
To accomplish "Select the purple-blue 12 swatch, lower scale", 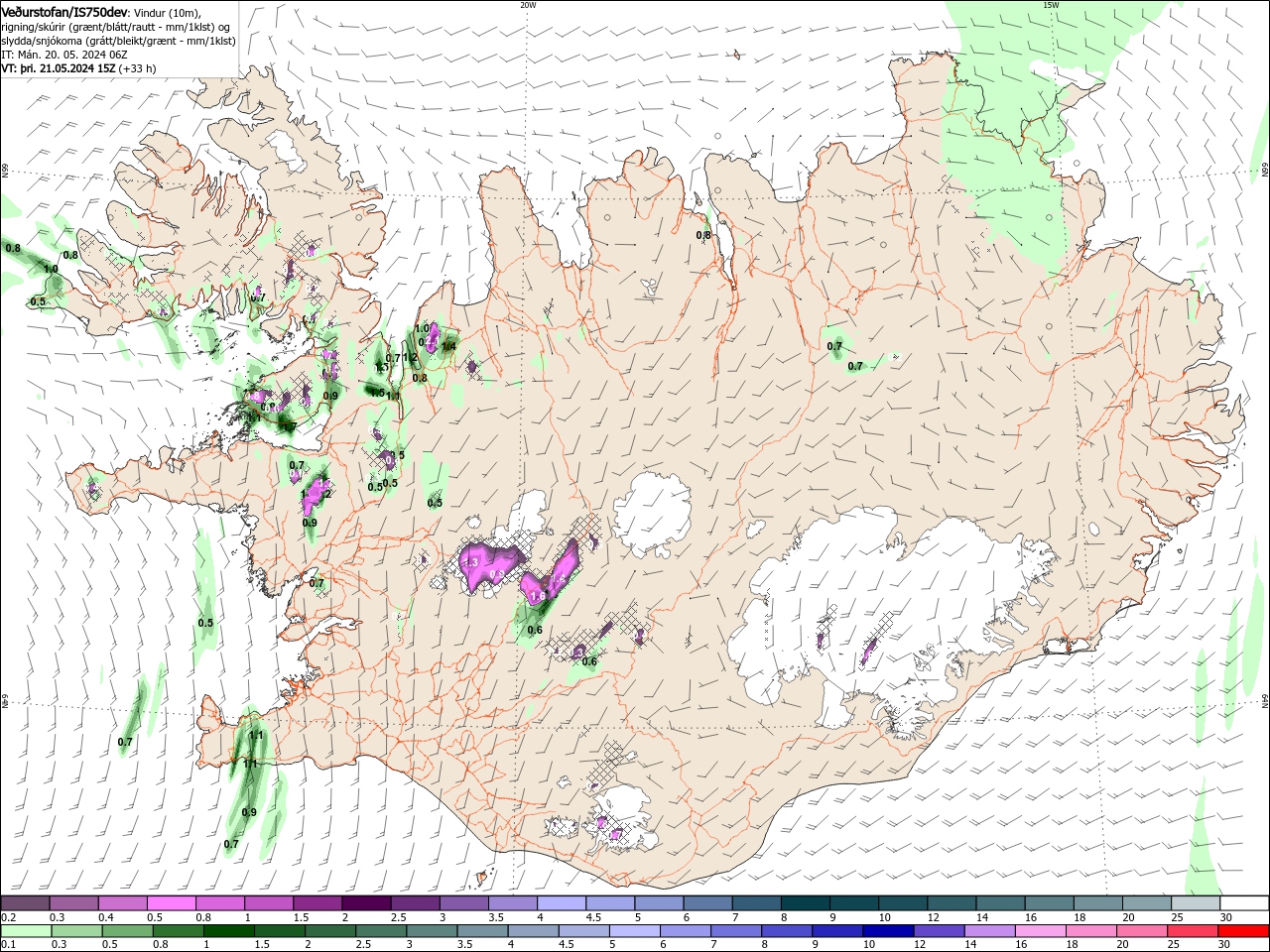I will point(938,931).
